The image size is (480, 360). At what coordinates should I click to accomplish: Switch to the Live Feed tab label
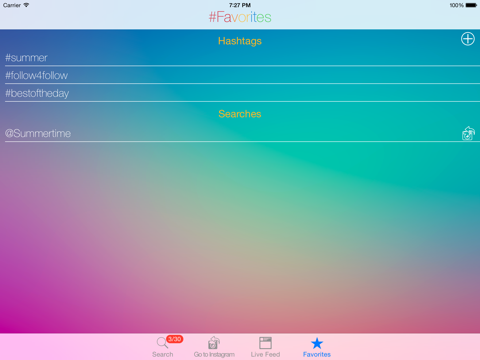(265, 354)
